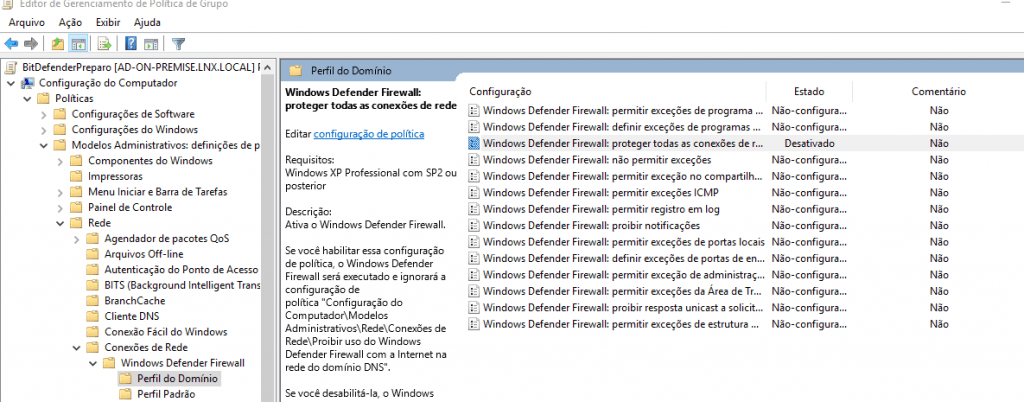Select Arquivos Off-line in the tree
Image resolution: width=1024 pixels, height=402 pixels.
144,255
